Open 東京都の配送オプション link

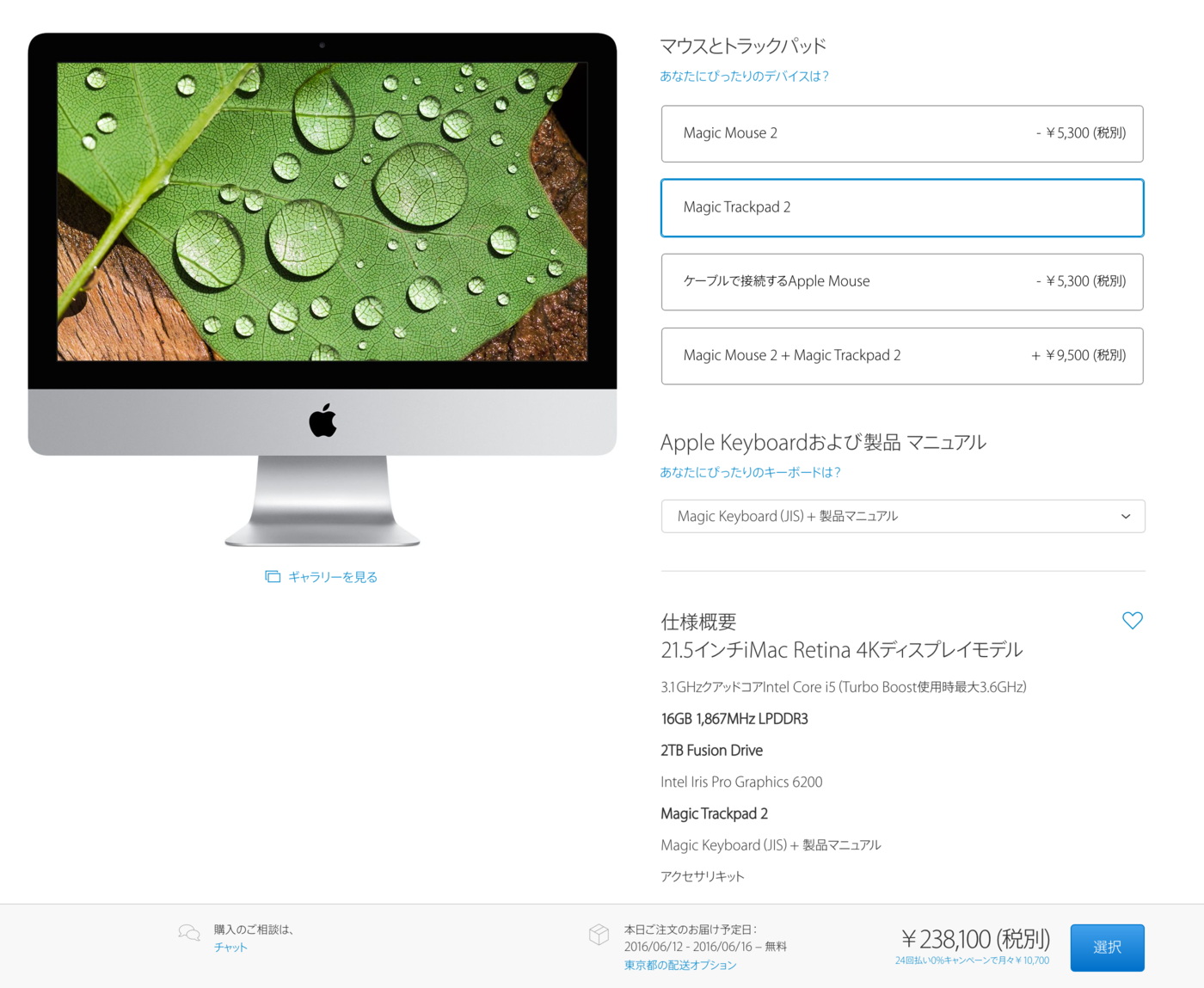680,966
